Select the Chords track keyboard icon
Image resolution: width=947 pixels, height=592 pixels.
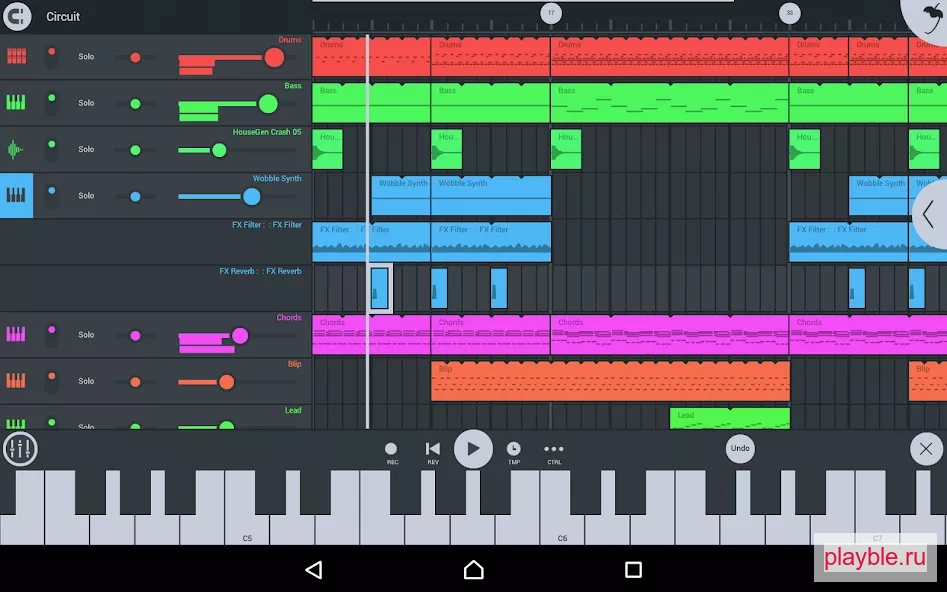(x=16, y=334)
